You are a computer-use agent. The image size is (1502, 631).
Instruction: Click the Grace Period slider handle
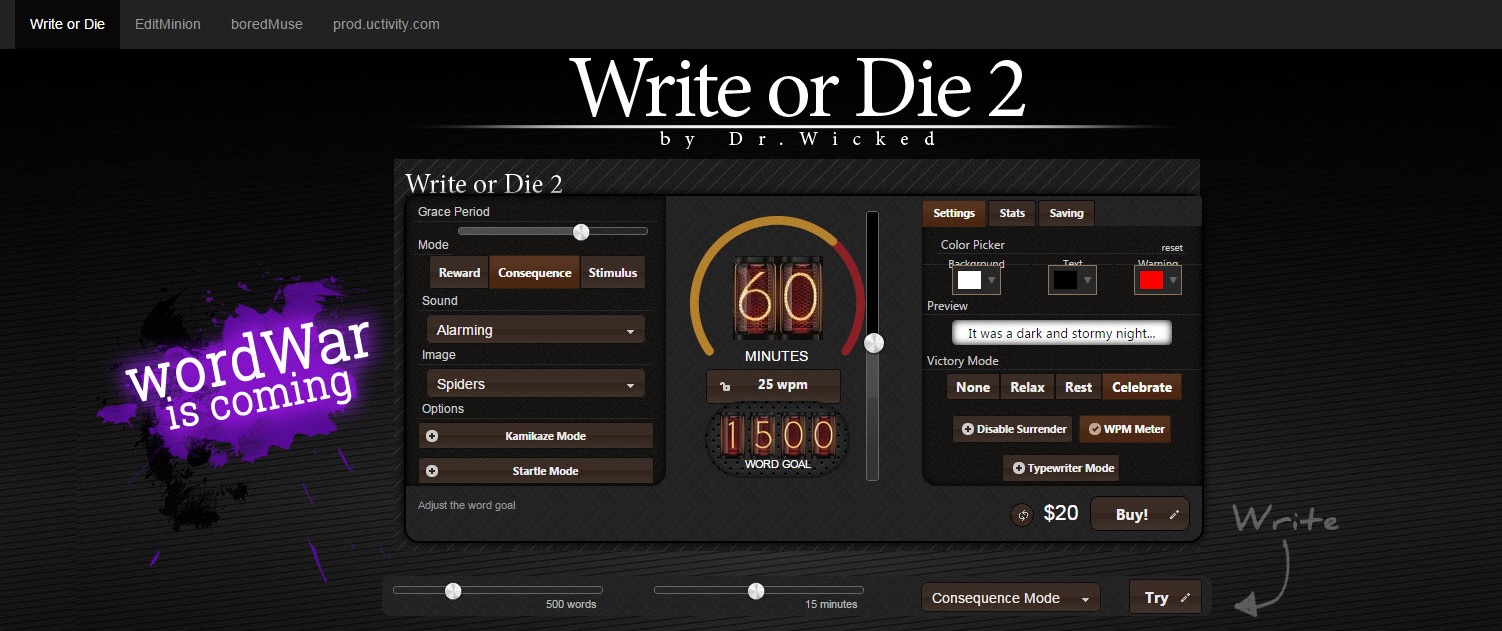581,232
